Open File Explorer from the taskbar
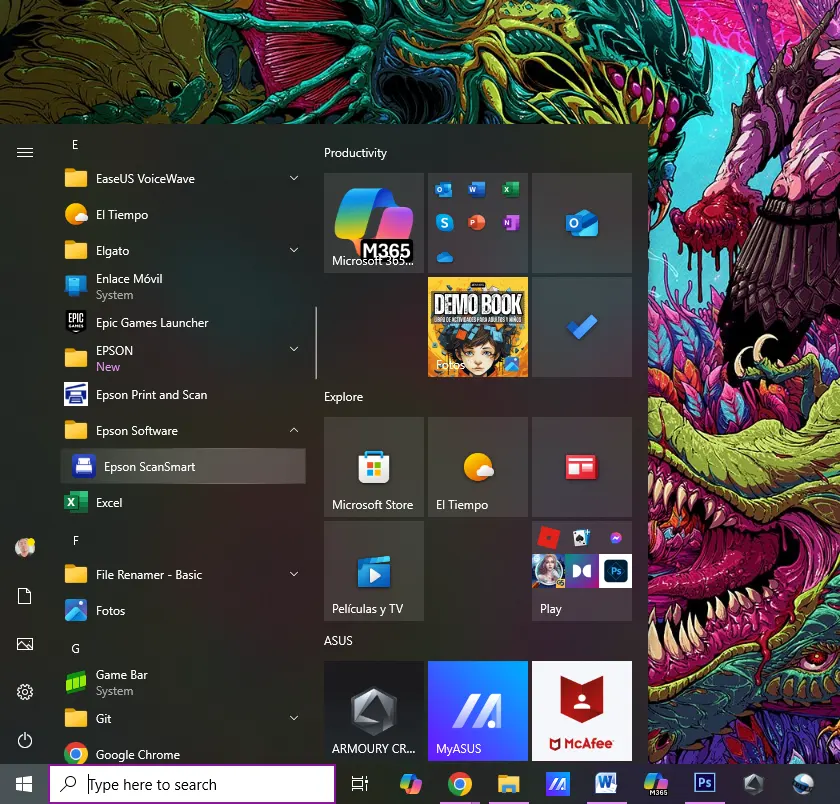Viewport: 840px width, 804px height. (x=508, y=784)
